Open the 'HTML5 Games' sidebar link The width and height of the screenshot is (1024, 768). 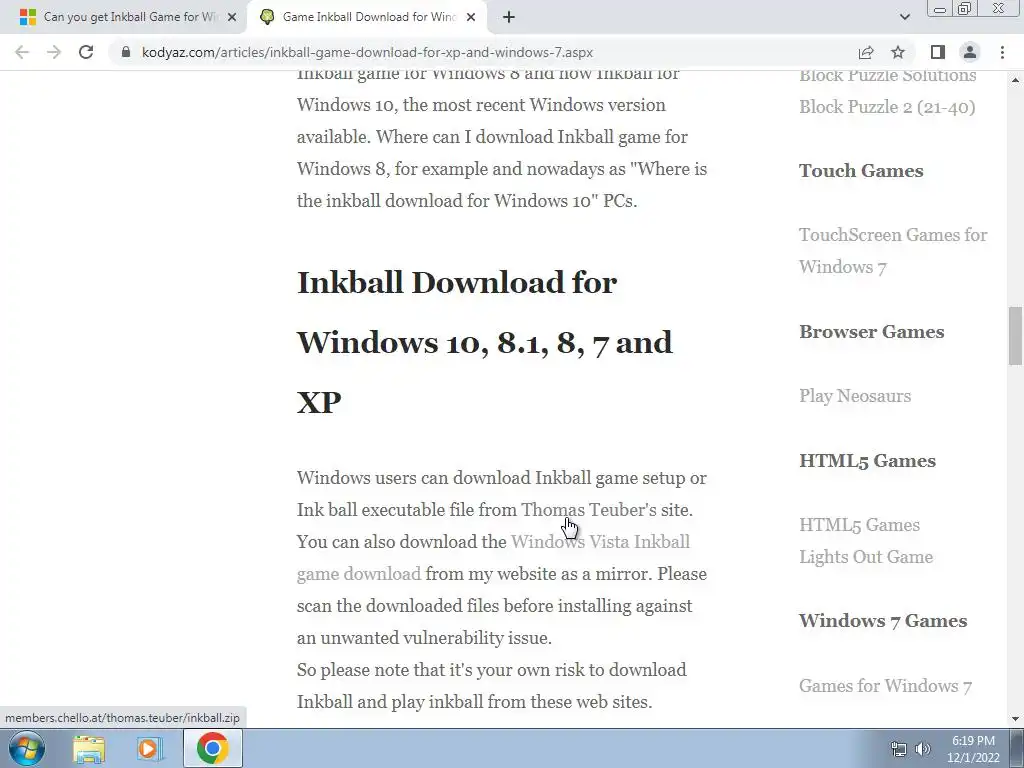859,525
